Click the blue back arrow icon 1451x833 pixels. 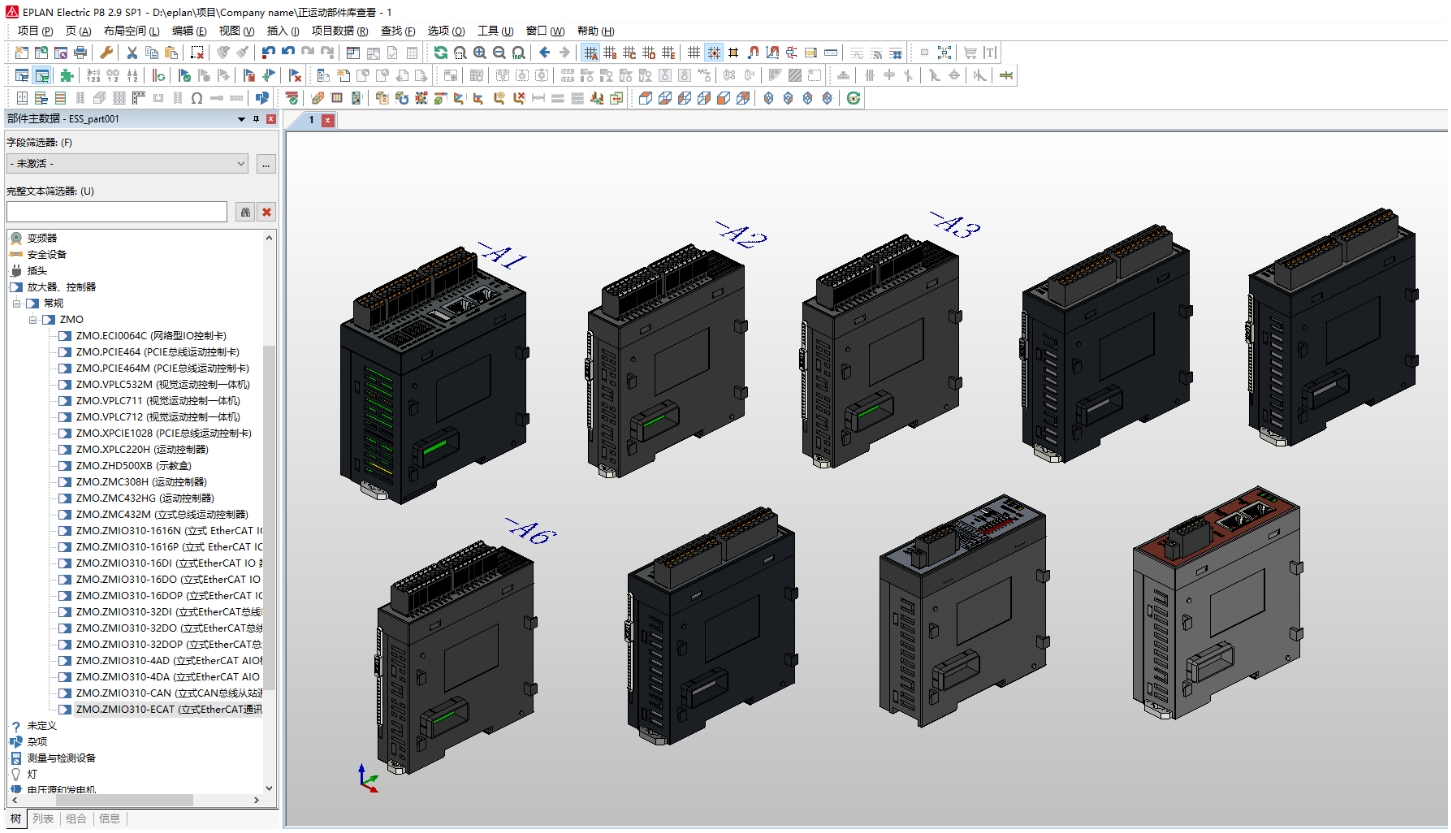tap(545, 52)
